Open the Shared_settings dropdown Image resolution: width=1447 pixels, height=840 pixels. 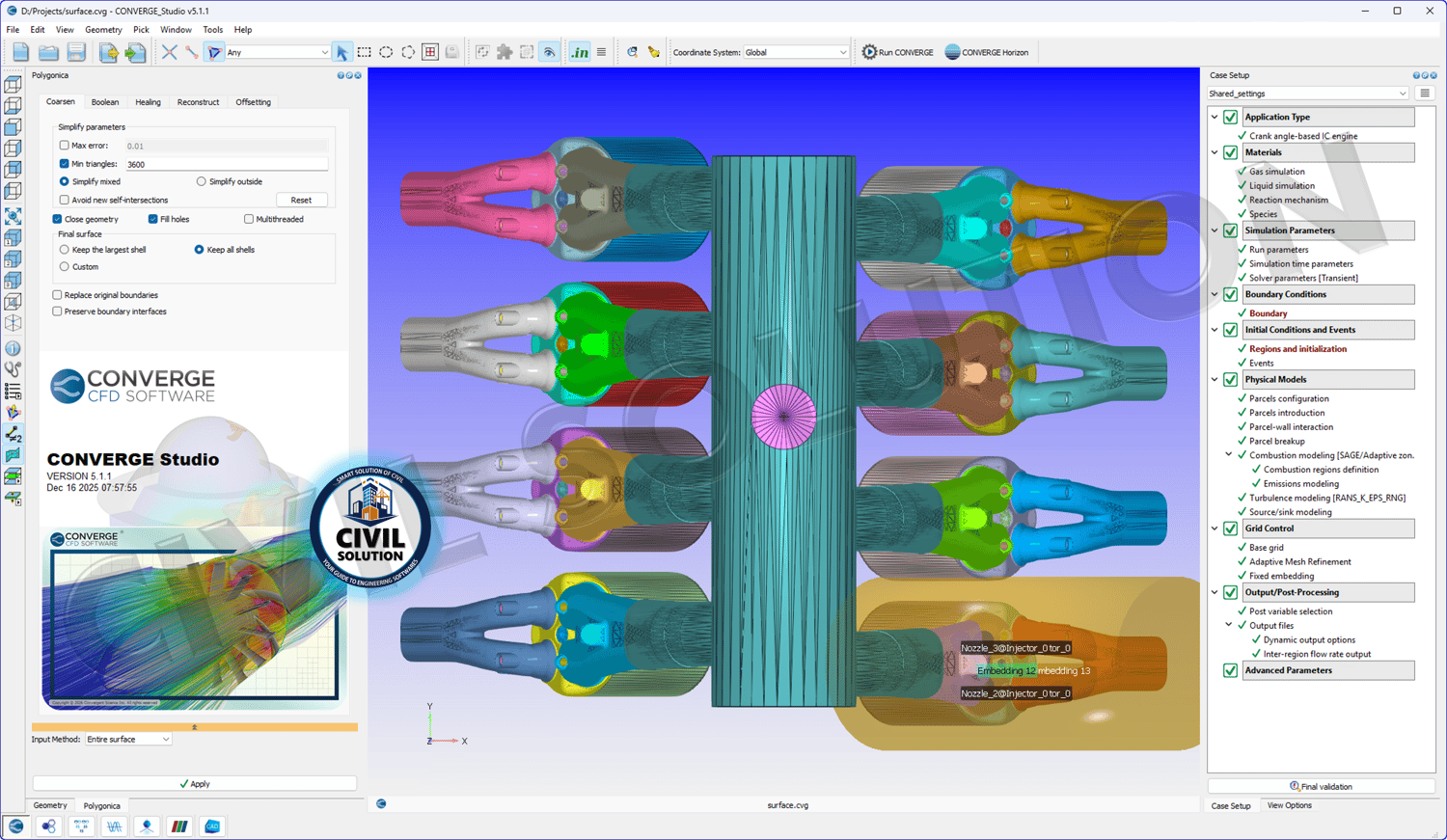1308,94
